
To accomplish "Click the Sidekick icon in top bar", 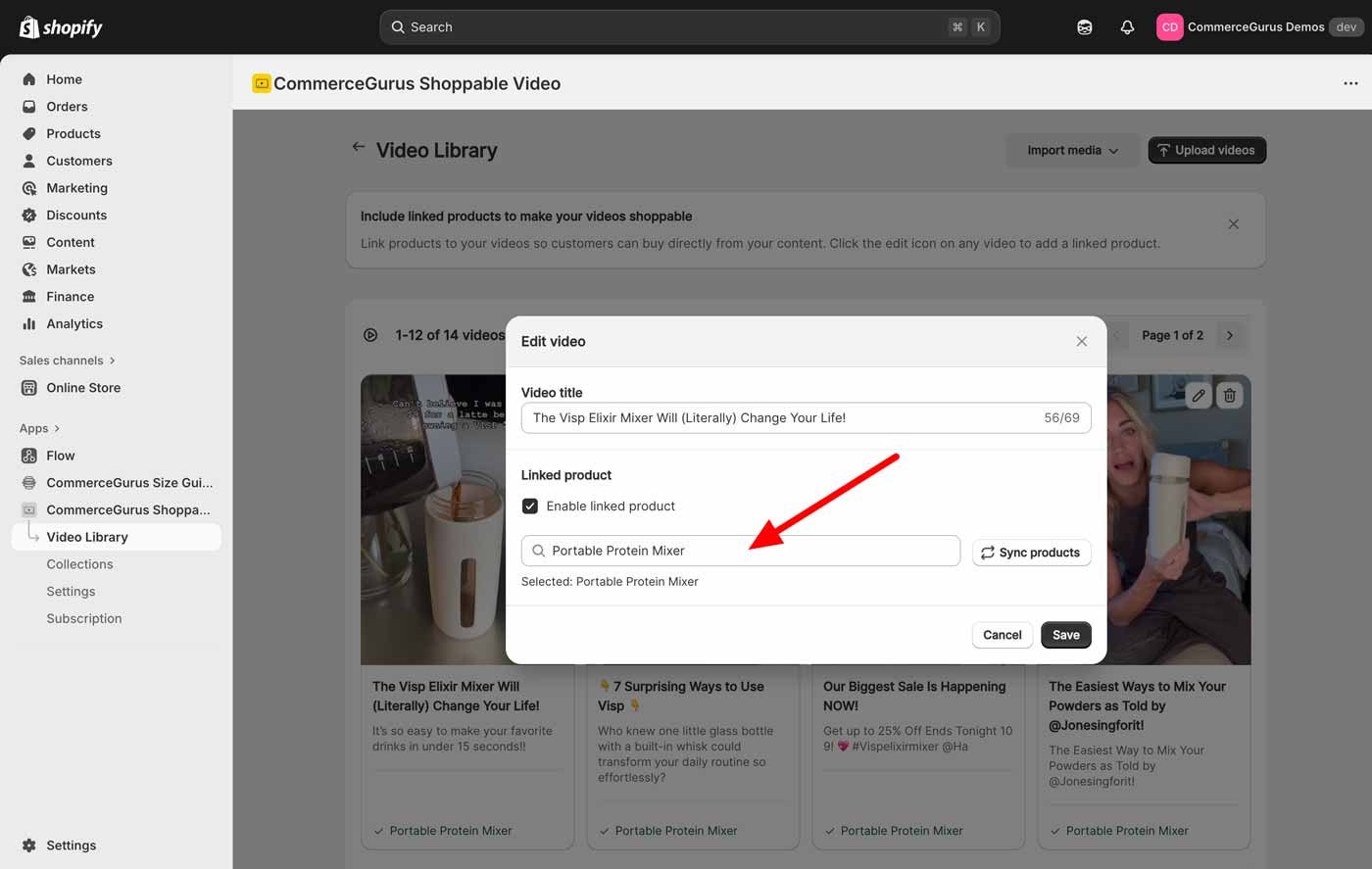I will [x=1084, y=27].
